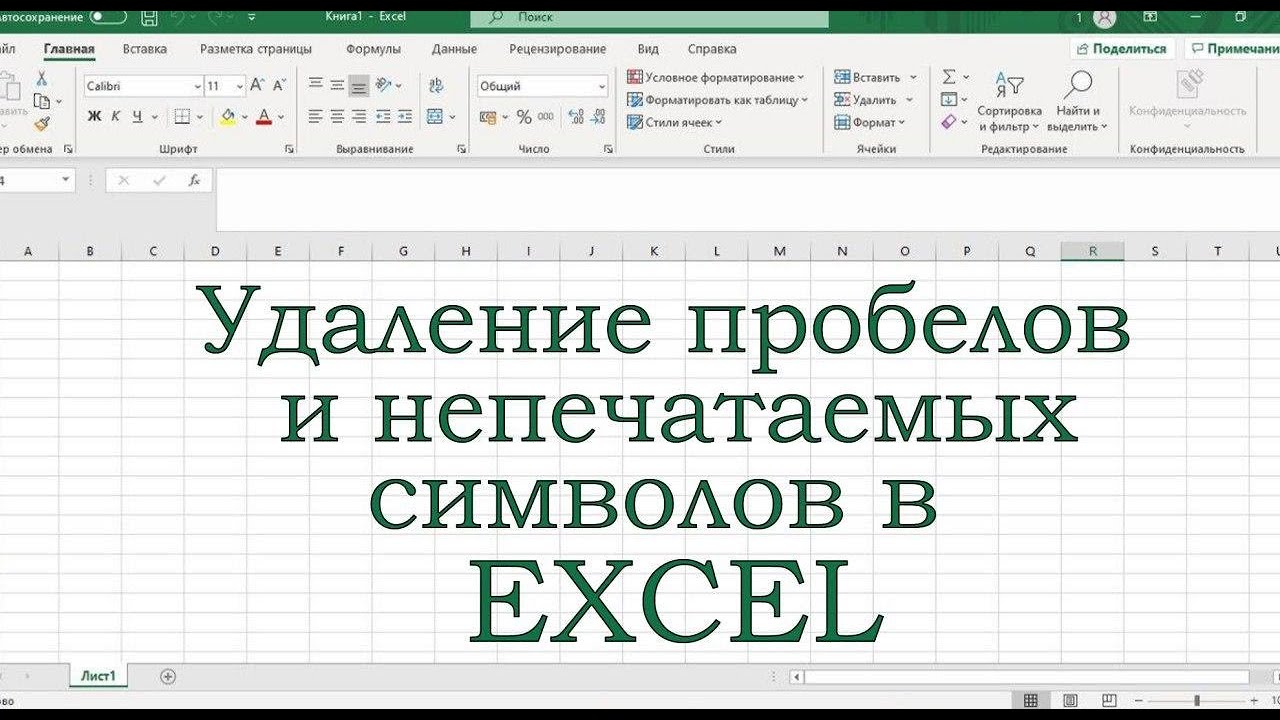
Task: Align text to middle of cell
Action: 337,86
